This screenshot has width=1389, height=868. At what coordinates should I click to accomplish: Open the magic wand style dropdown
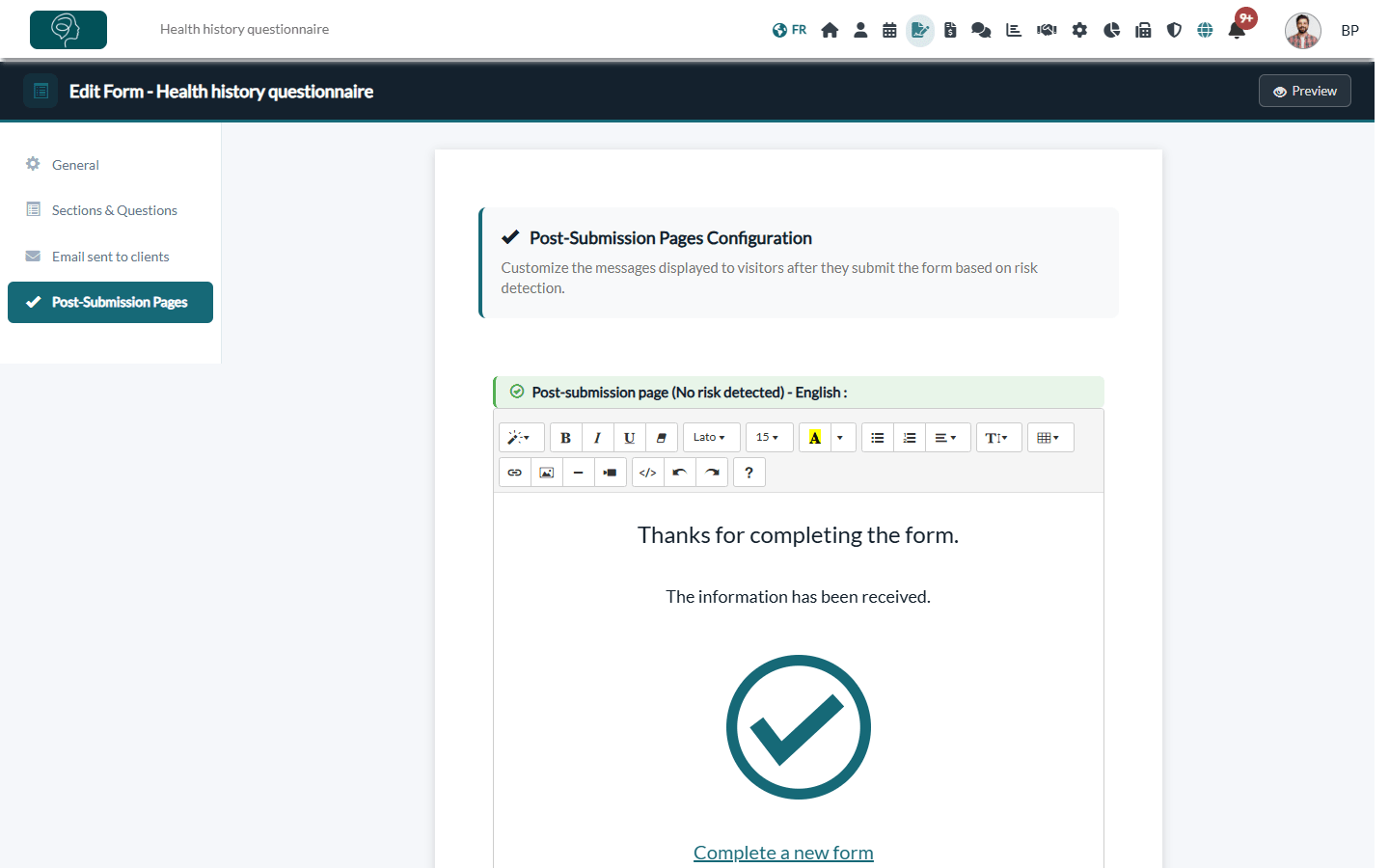522,438
